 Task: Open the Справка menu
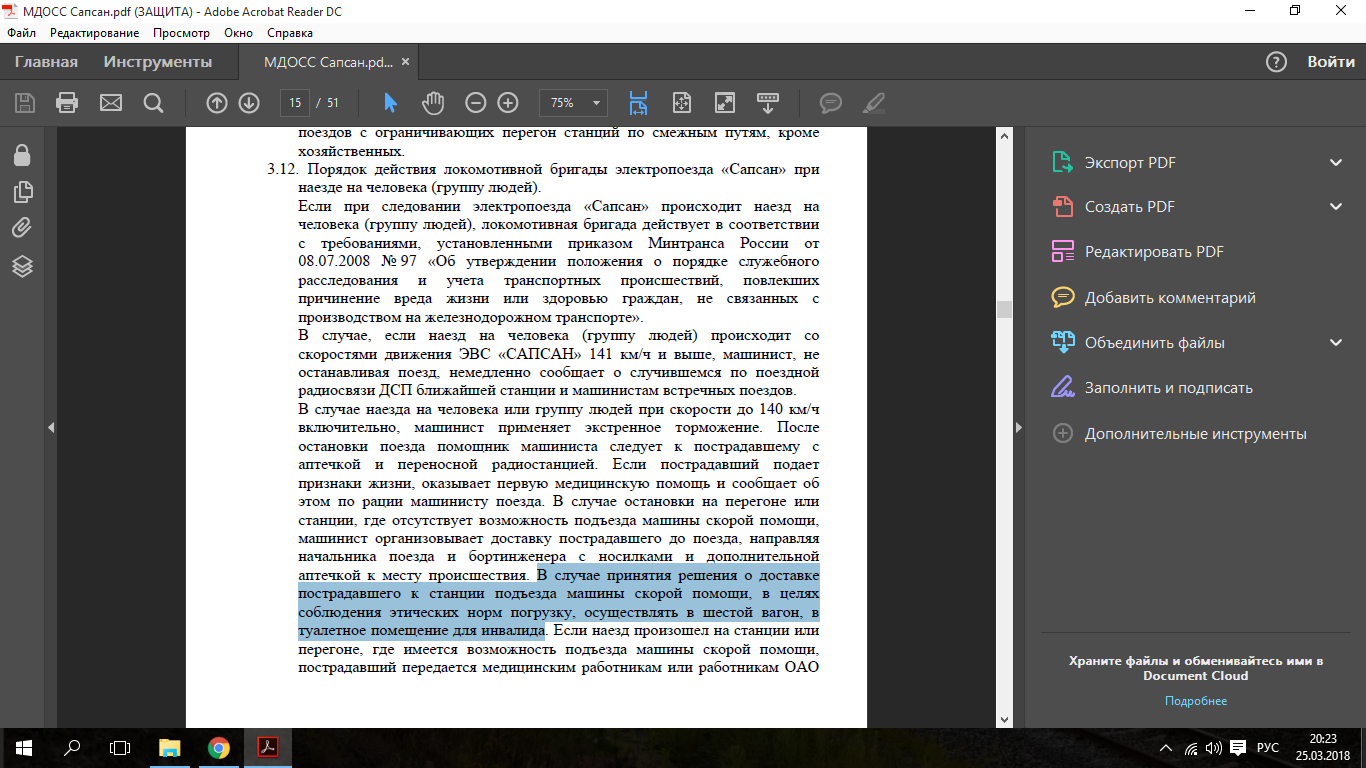(291, 33)
